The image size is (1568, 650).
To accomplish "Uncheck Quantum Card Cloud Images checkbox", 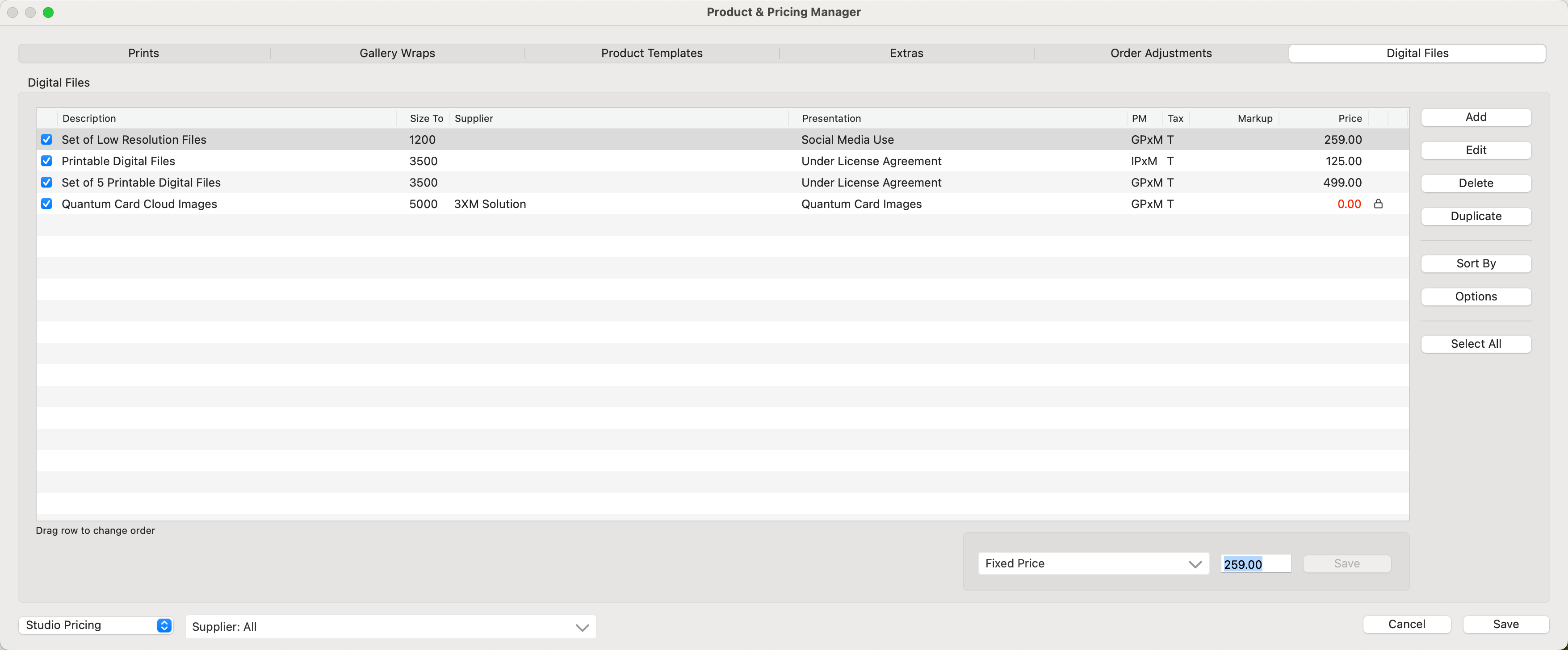I will 46,204.
